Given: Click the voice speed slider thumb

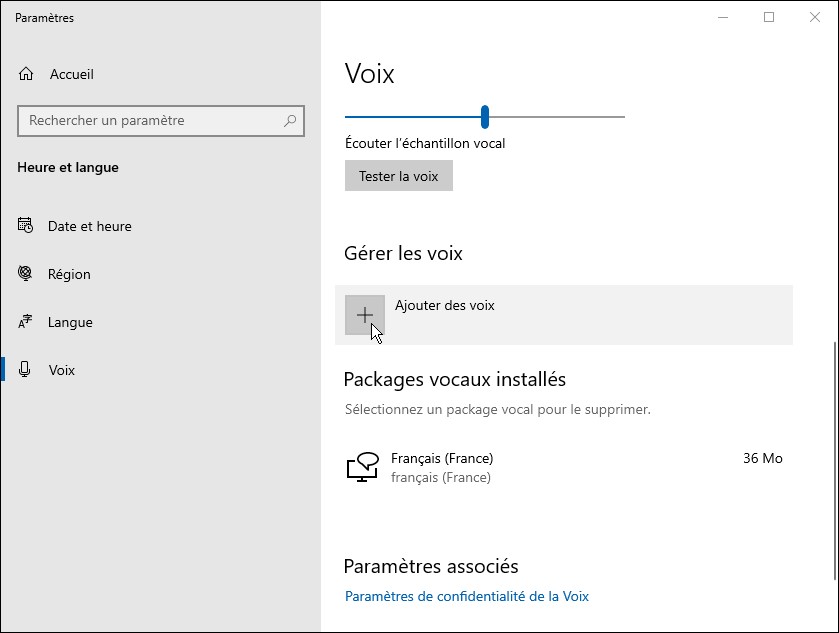Looking at the screenshot, I should click(485, 117).
